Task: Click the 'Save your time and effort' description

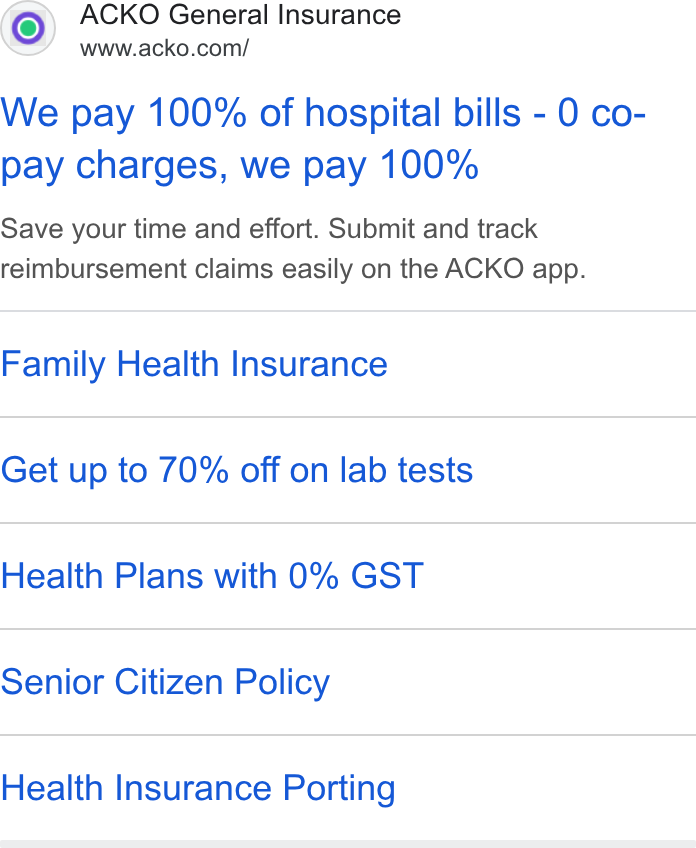Action: click(x=269, y=228)
